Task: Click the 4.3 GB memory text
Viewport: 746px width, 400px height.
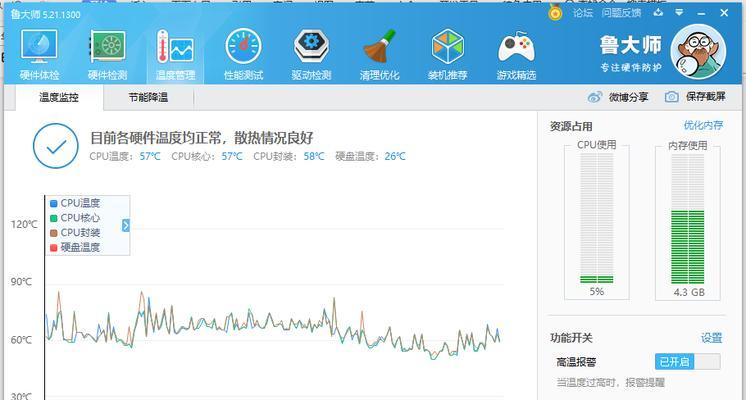Action: (689, 293)
